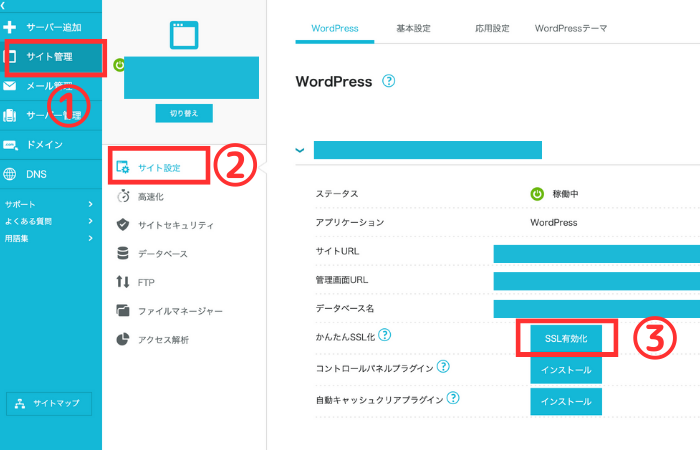Click インストール for コントロールパネルプラグイン
The height and width of the screenshot is (450, 700).
click(x=566, y=370)
